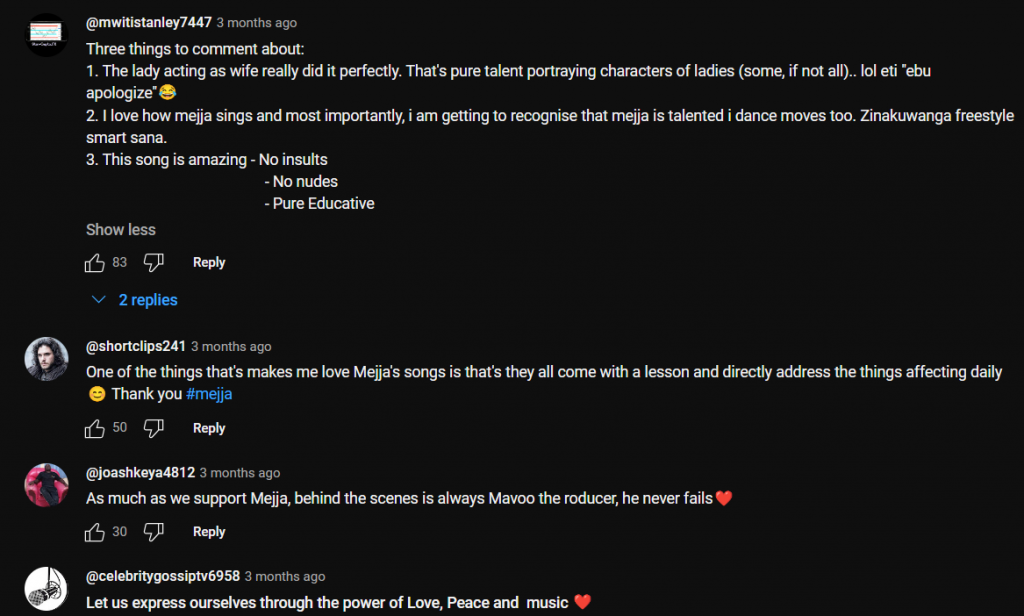This screenshot has height=616, width=1024.
Task: Open @shortclips241 channel via username
Action: click(136, 347)
